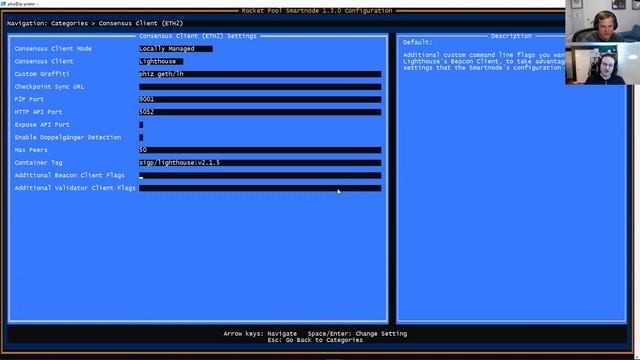Click the terminal window title bar icon

3,3
